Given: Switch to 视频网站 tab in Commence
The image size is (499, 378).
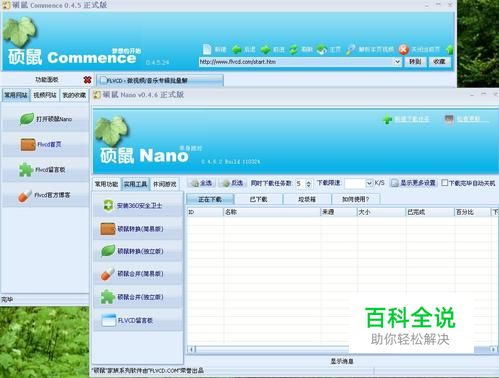Looking at the screenshot, I should pyautogui.click(x=45, y=95).
